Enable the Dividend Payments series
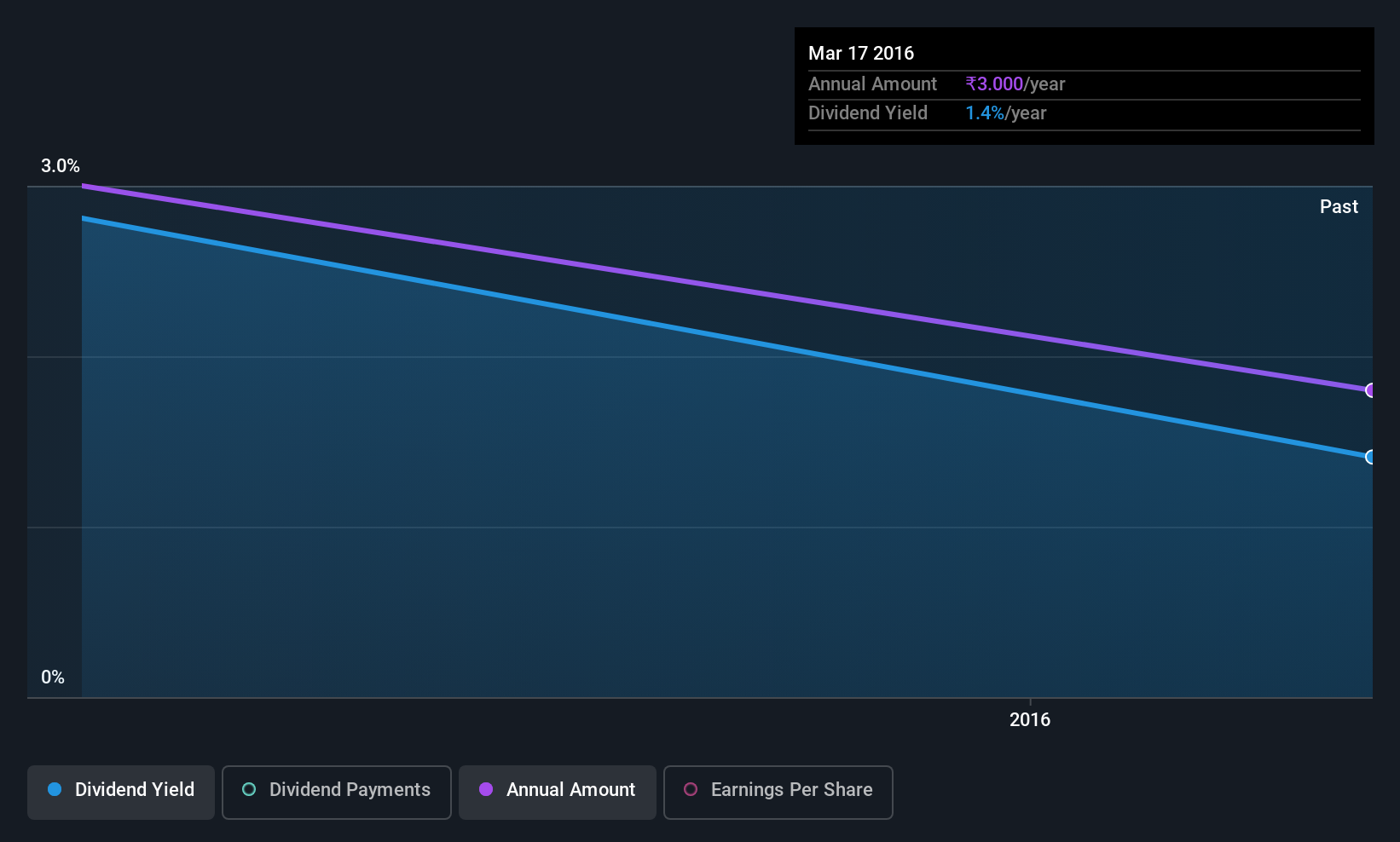The width and height of the screenshot is (1400, 842). tap(337, 793)
